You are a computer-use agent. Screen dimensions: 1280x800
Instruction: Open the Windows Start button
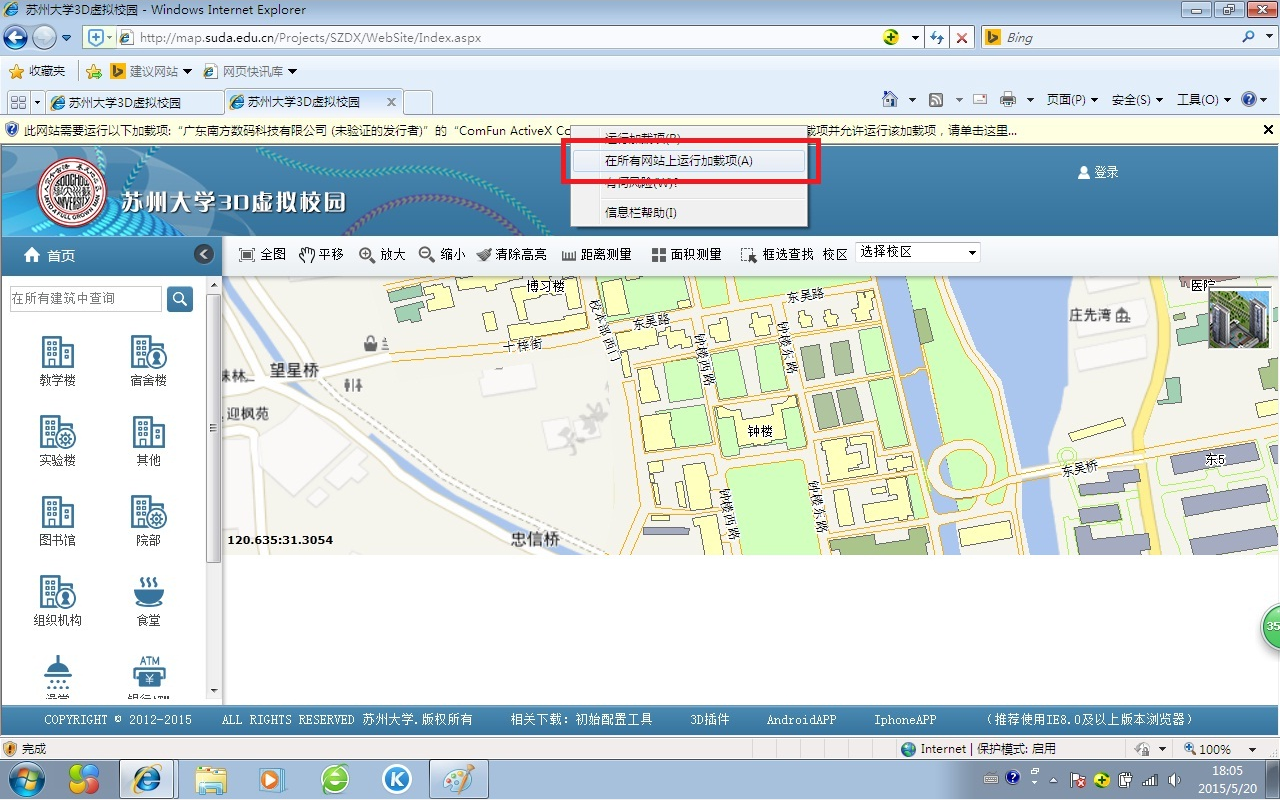[26, 779]
